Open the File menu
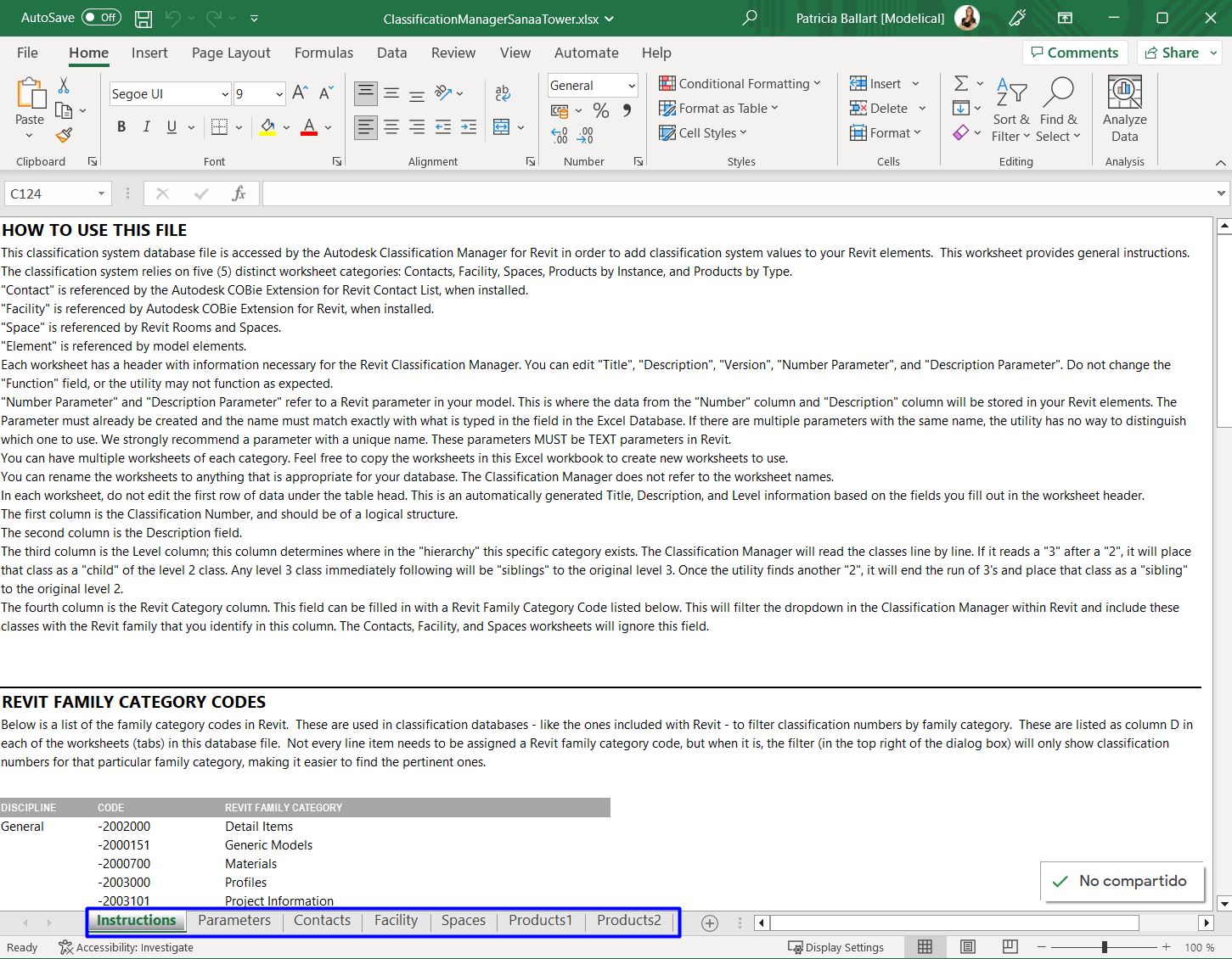The height and width of the screenshot is (959, 1232). point(27,53)
